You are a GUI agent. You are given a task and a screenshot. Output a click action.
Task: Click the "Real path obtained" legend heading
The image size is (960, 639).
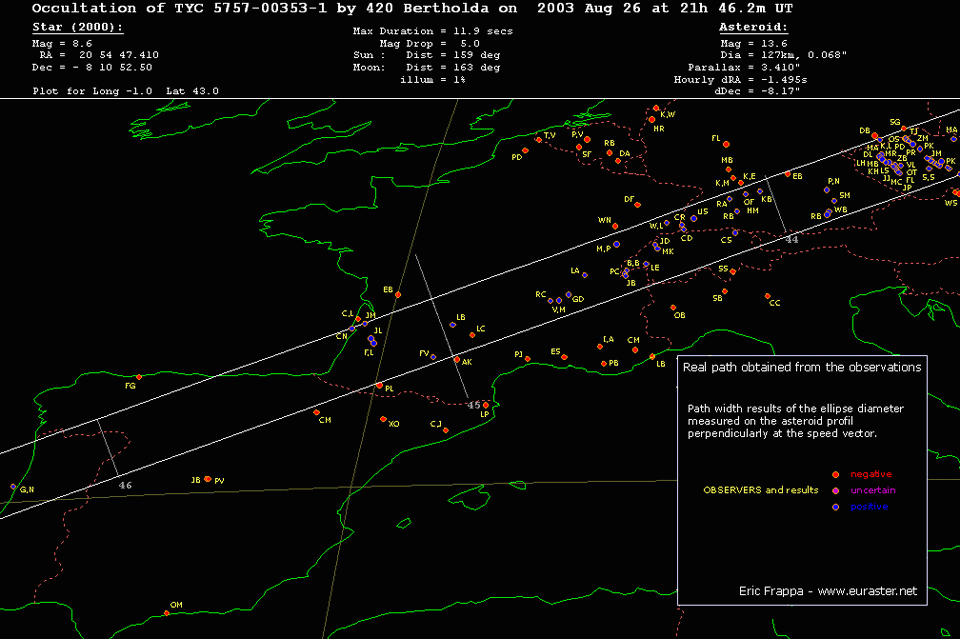pos(801,367)
